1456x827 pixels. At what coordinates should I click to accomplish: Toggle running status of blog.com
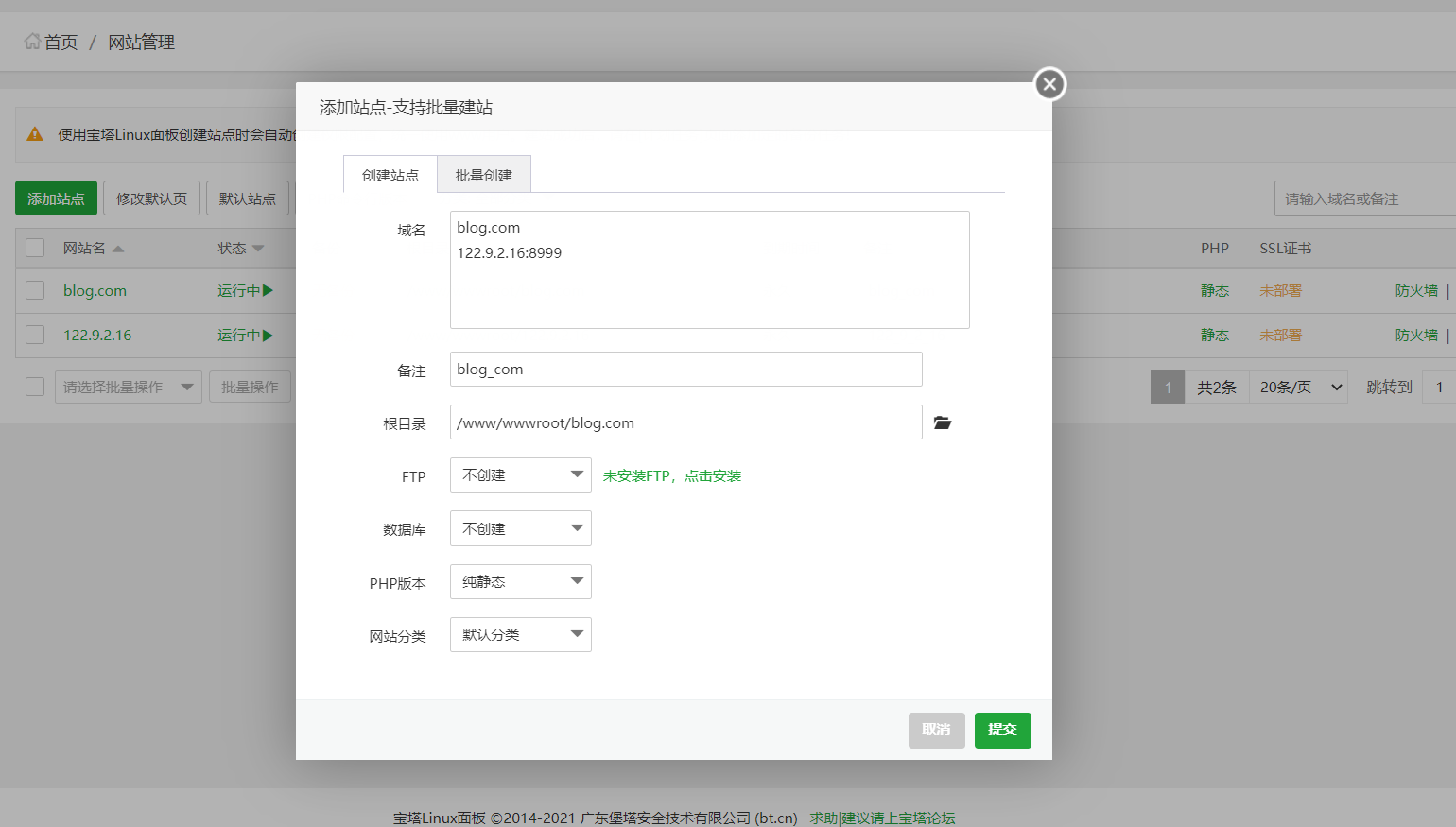tap(245, 290)
